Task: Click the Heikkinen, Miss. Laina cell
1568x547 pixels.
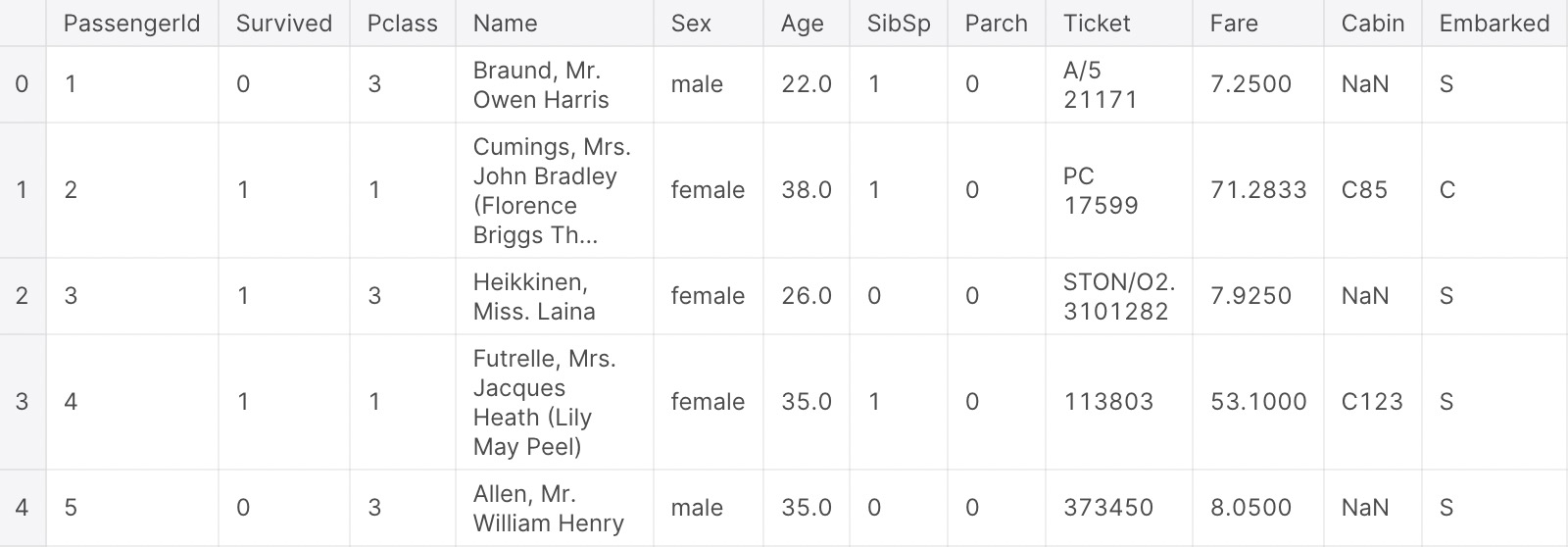Action: click(555, 296)
